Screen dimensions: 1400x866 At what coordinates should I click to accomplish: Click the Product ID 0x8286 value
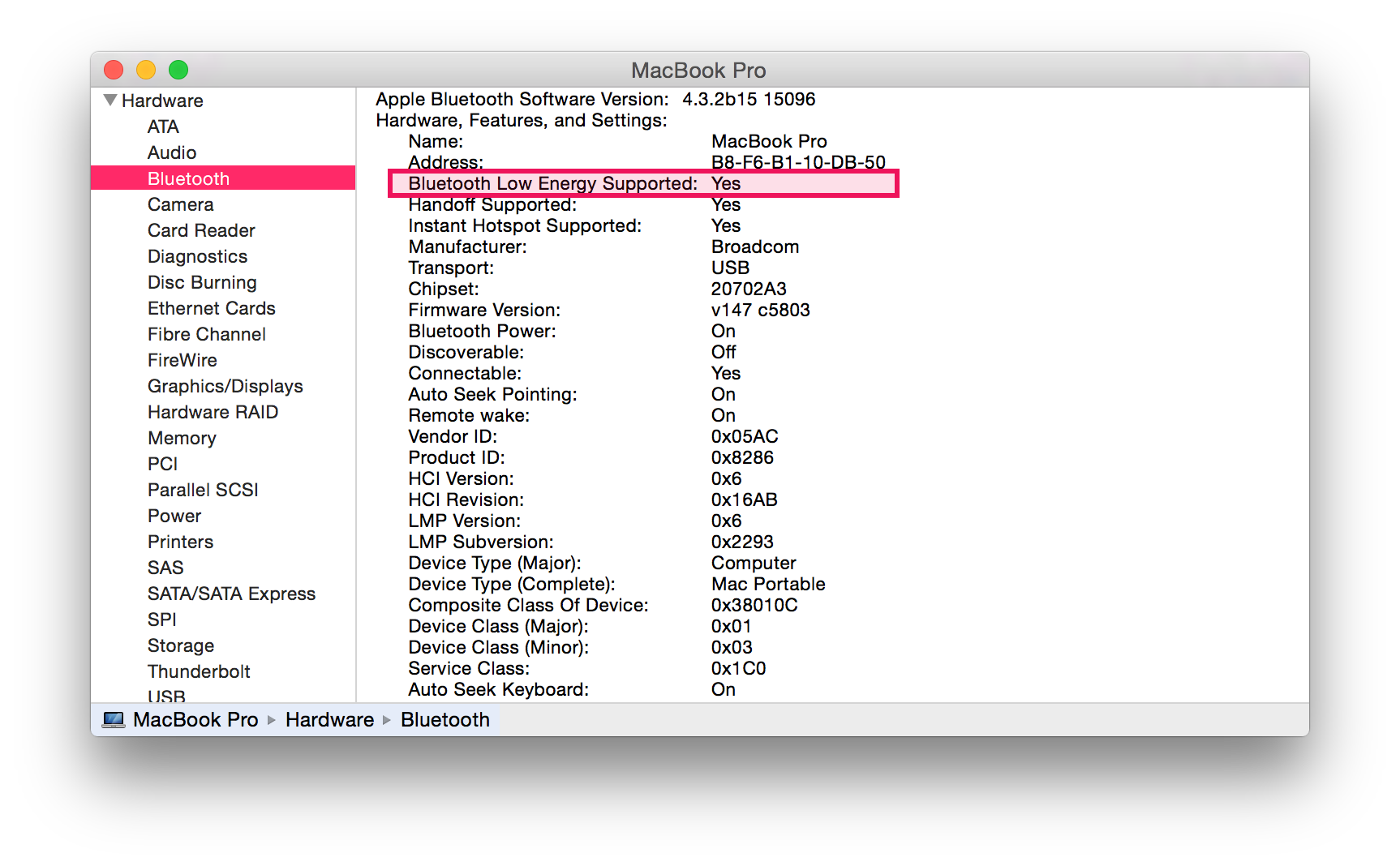(x=742, y=457)
